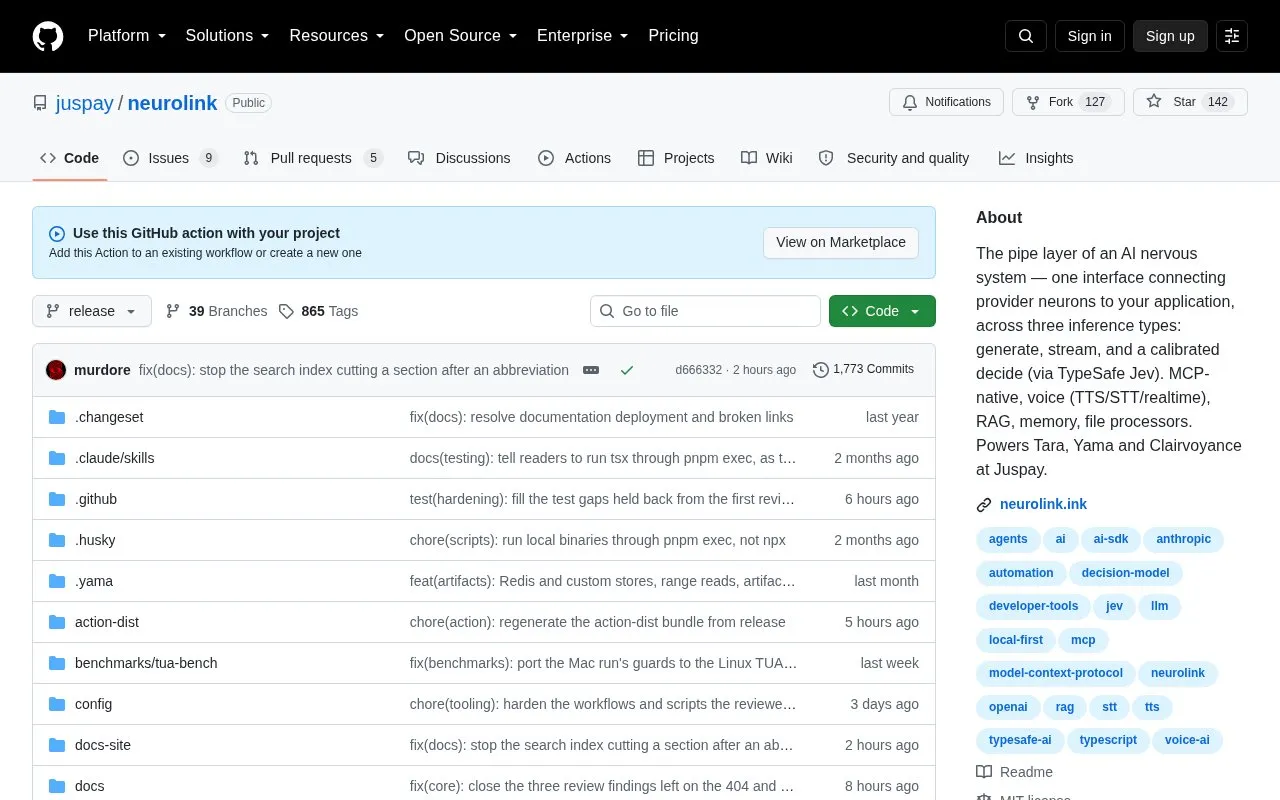1280x800 pixels.
Task: Open the neurolink.ink website link
Action: [x=1043, y=505]
